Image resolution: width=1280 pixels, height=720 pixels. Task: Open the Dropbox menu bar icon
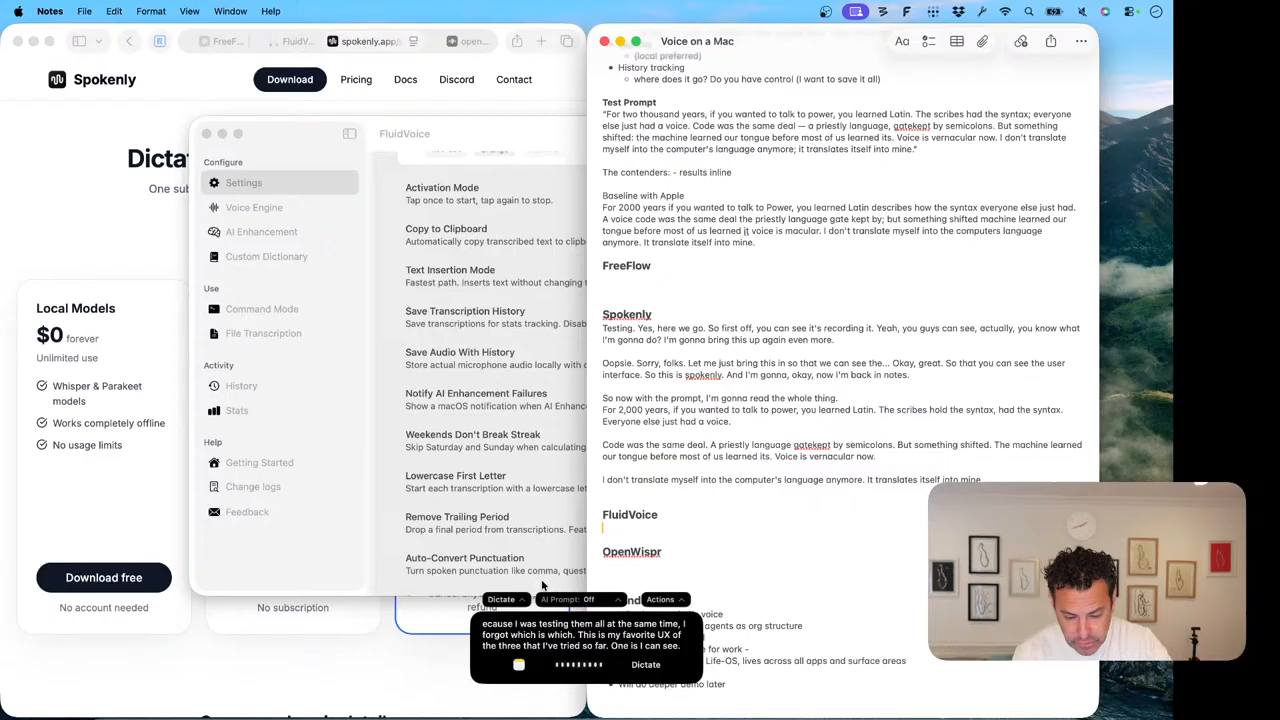tap(958, 11)
